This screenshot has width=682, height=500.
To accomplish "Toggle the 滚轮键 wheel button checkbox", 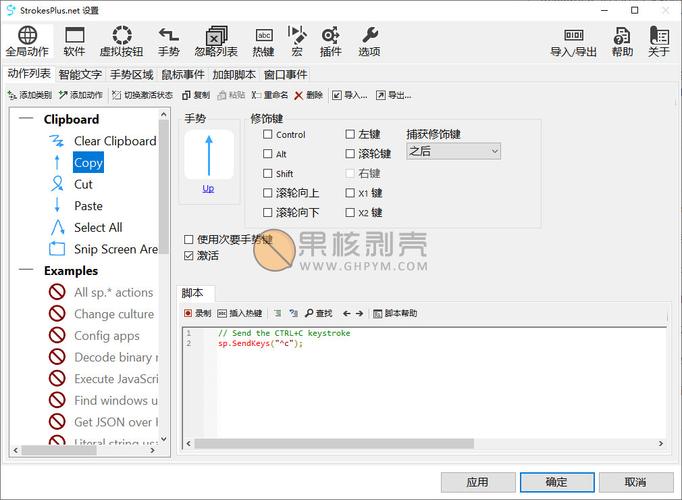I will pyautogui.click(x=350, y=153).
